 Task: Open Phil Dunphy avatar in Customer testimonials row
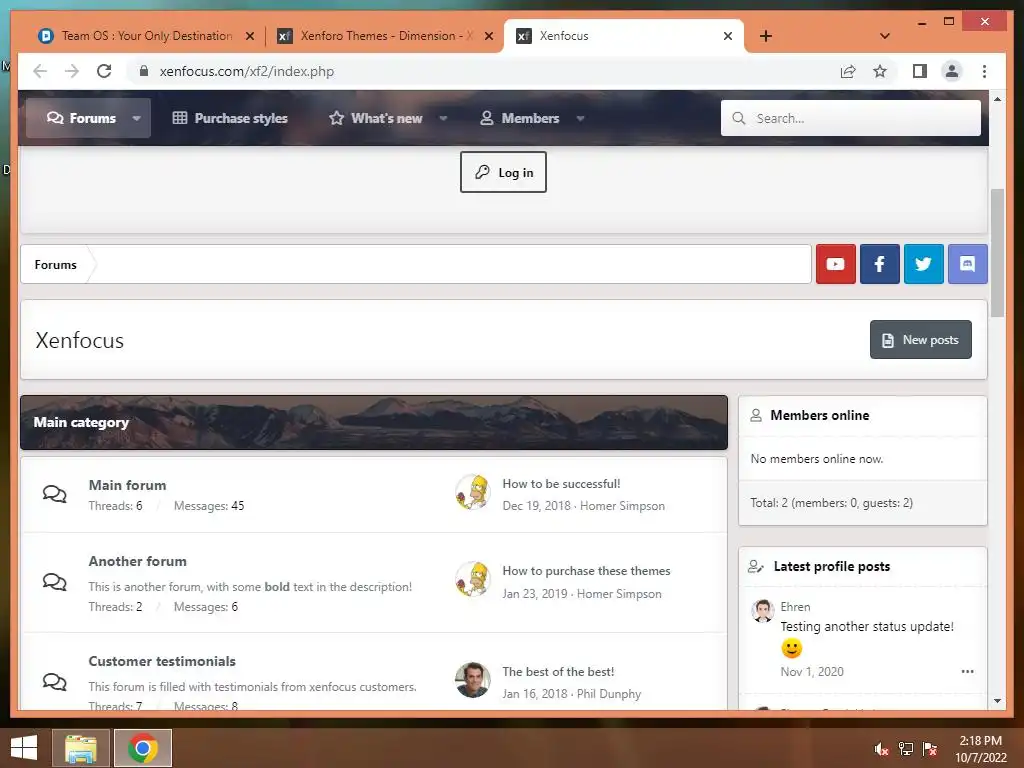coord(473,680)
